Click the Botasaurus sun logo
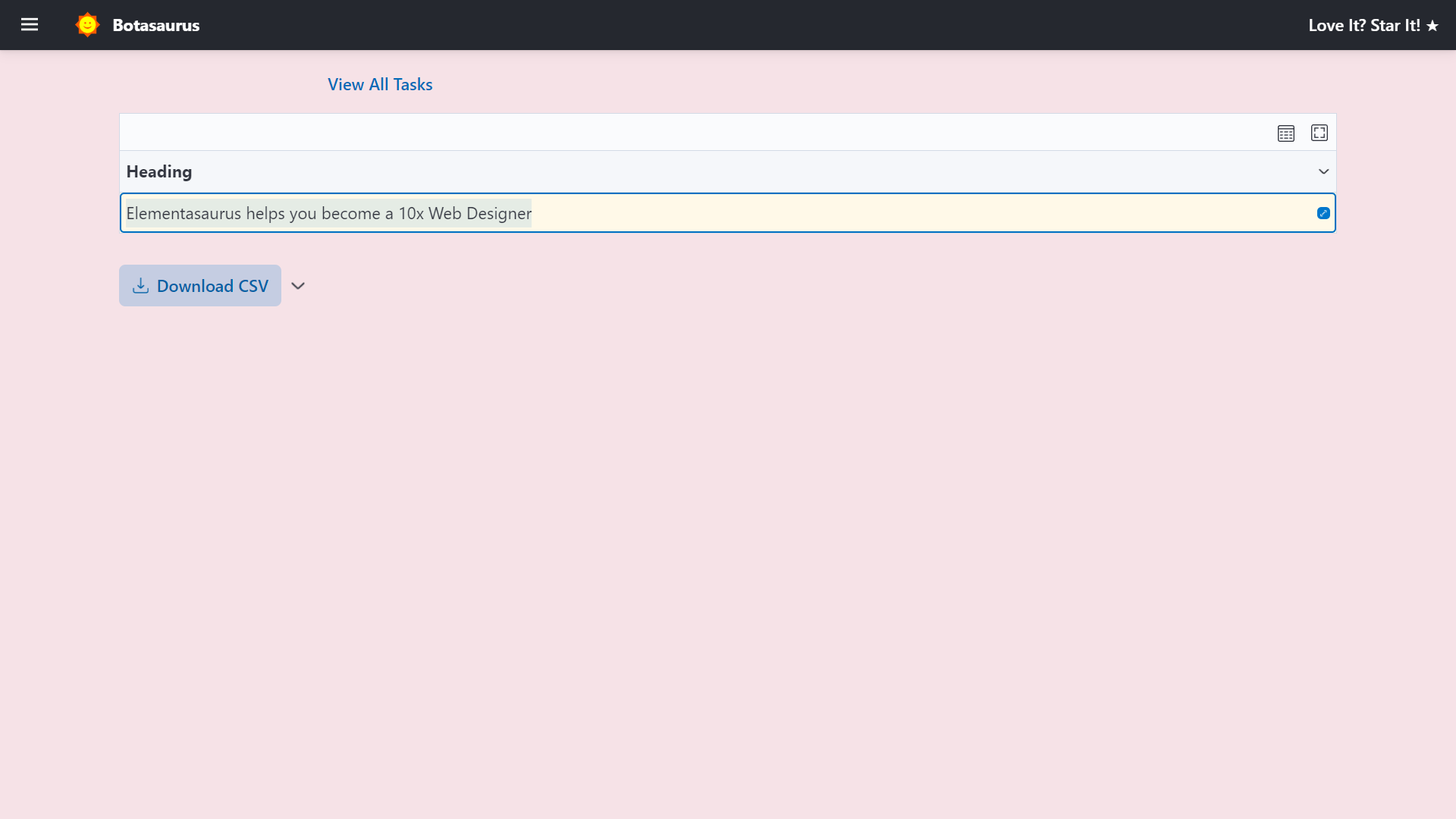The width and height of the screenshot is (1456, 819). (x=86, y=24)
